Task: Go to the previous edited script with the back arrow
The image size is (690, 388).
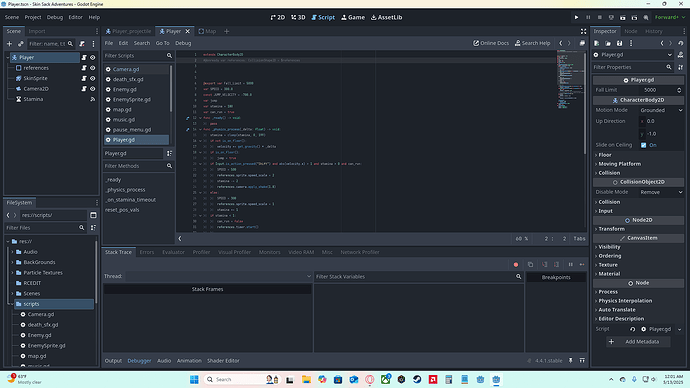Action: pyautogui.click(x=561, y=43)
